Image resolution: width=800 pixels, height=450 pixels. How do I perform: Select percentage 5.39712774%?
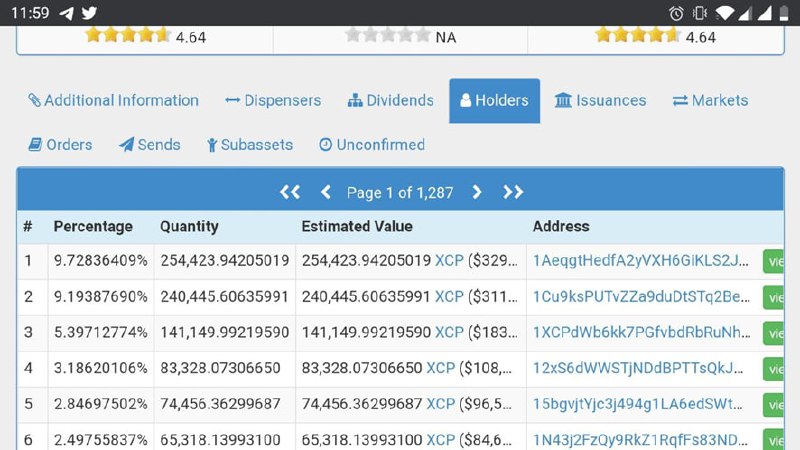tap(101, 332)
